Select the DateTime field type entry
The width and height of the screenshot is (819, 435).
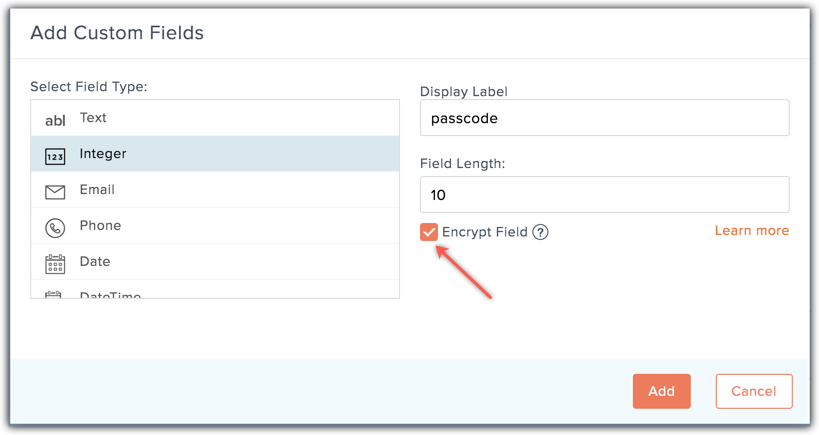pyautogui.click(x=215, y=289)
